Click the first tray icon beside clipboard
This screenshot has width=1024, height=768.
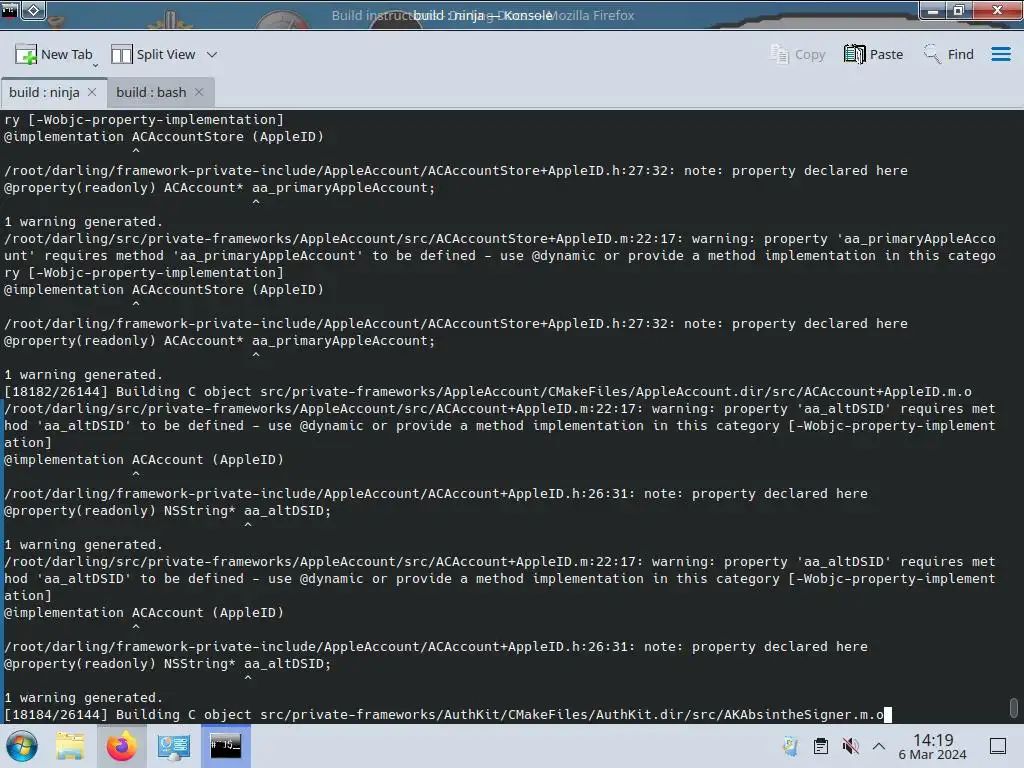click(791, 746)
